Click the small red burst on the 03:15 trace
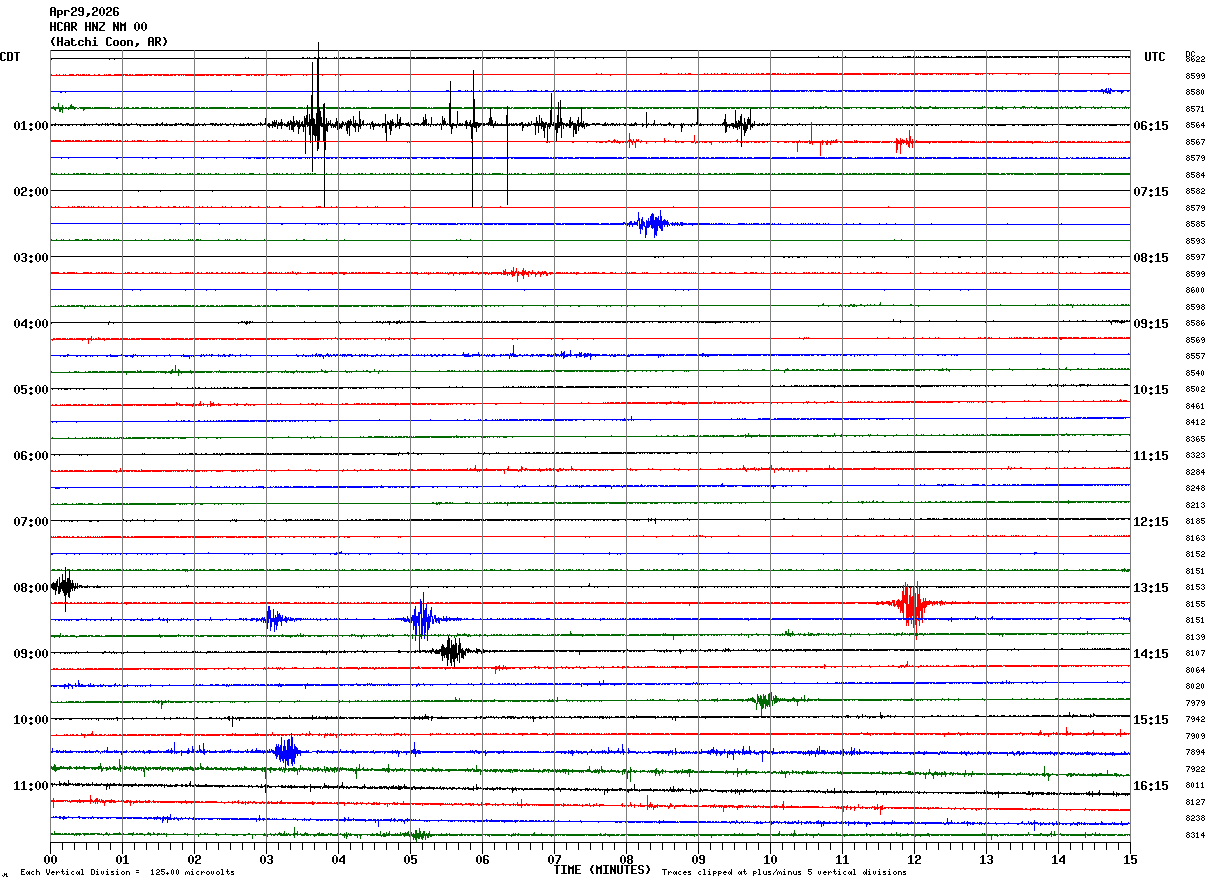 pos(524,273)
